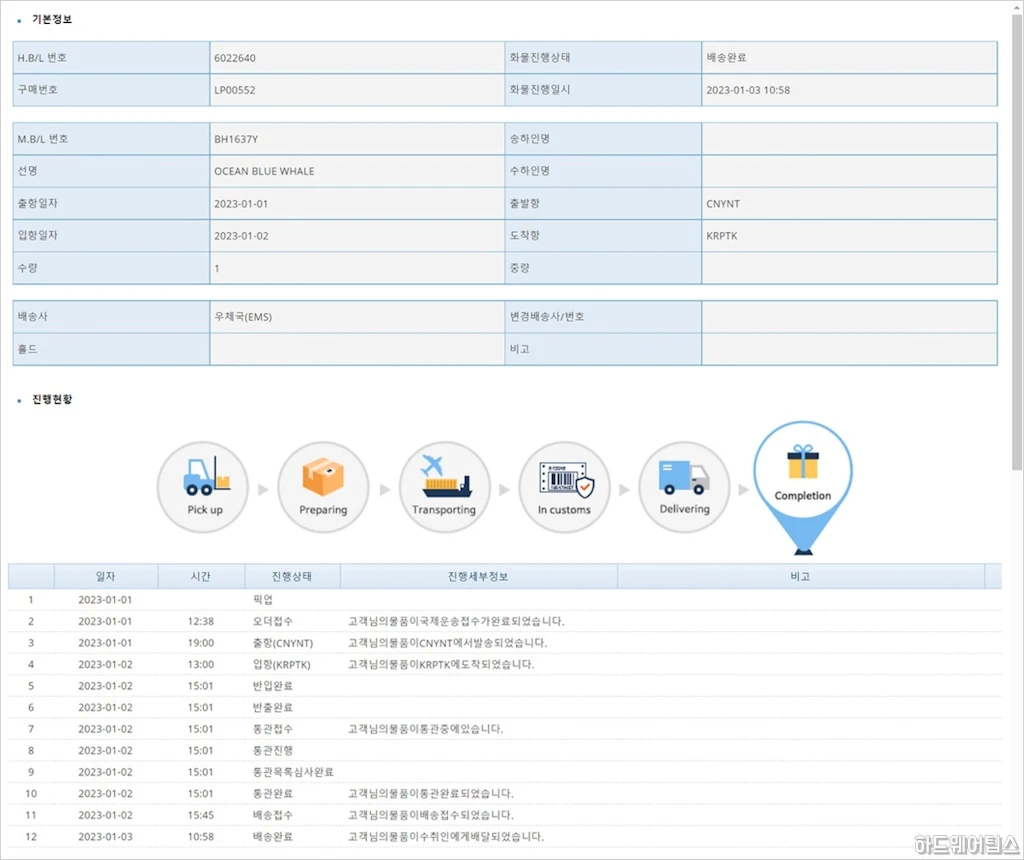Click row 11 status 배송접수

click(x=273, y=815)
